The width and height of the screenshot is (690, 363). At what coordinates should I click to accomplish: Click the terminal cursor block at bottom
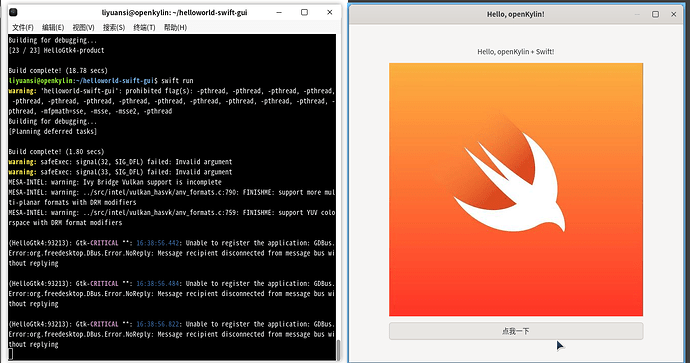click(x=11, y=354)
